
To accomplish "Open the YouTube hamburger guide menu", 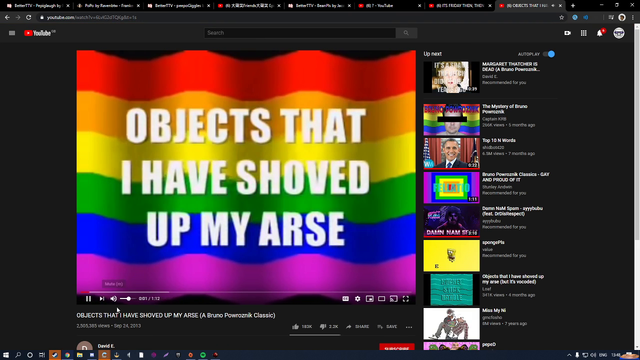I will [12, 33].
